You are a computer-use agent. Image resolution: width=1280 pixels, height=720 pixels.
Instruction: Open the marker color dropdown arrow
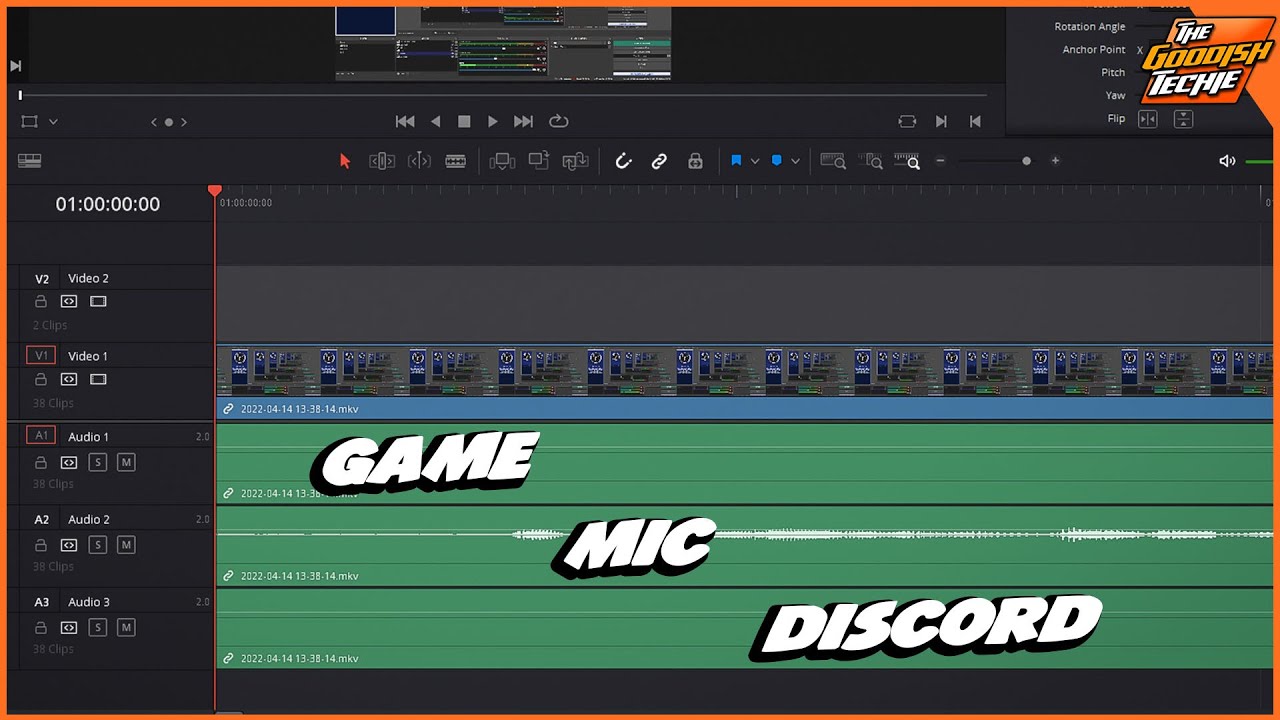pyautogui.click(x=796, y=161)
